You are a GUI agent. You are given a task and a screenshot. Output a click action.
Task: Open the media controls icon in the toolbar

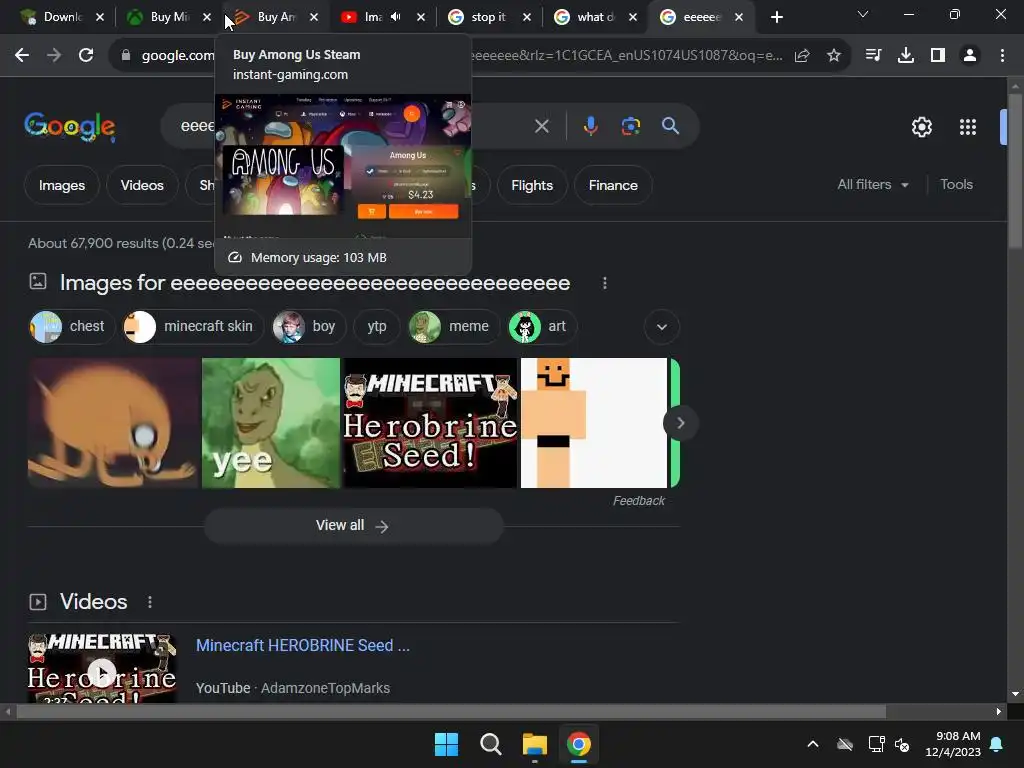(x=873, y=56)
